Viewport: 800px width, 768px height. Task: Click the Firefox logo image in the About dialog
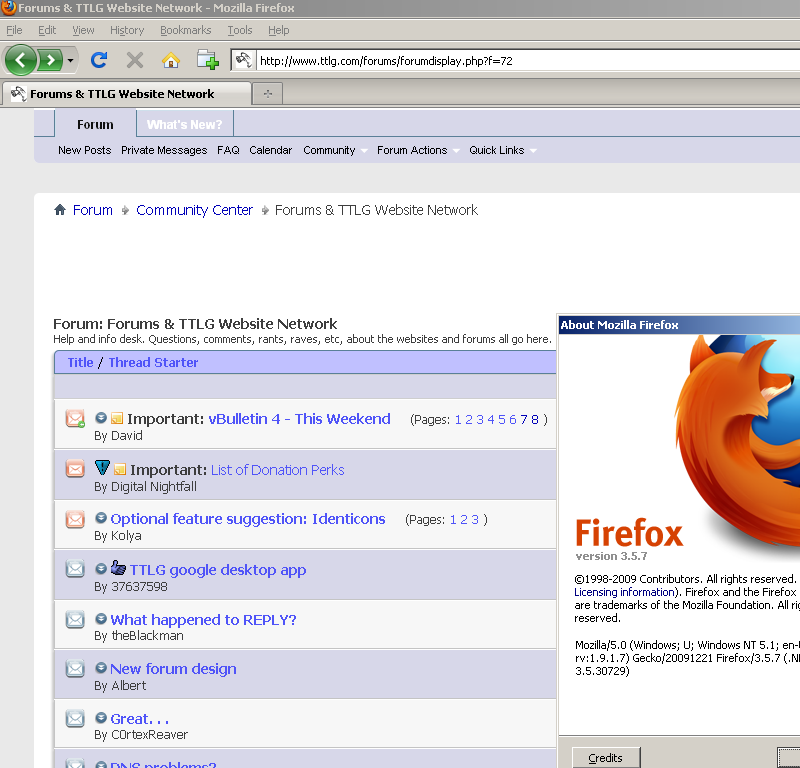pyautogui.click(x=736, y=440)
